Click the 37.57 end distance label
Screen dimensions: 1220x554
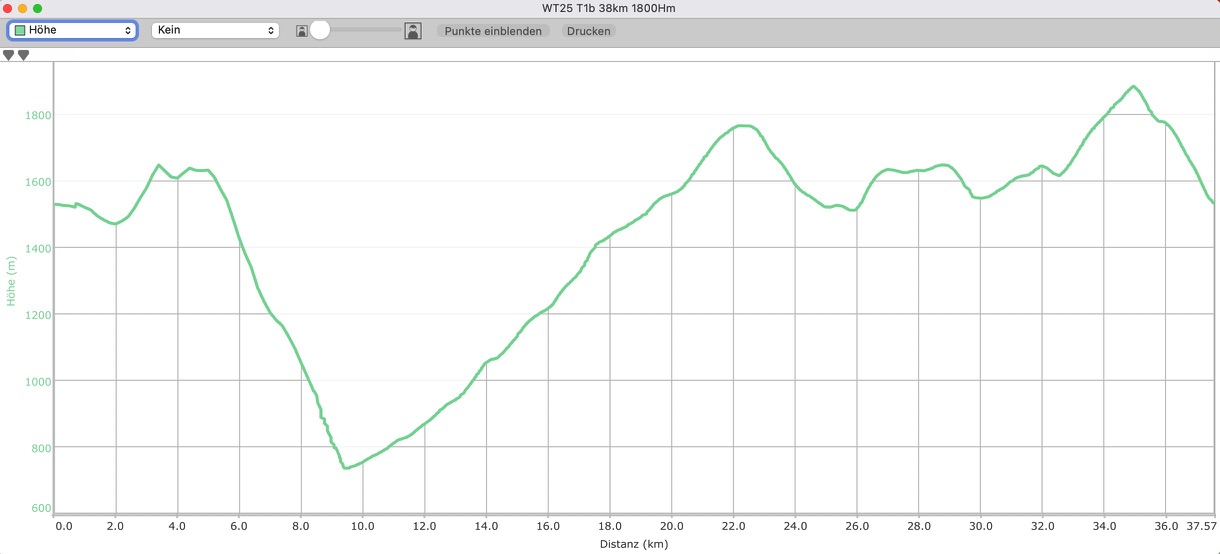tap(1198, 526)
